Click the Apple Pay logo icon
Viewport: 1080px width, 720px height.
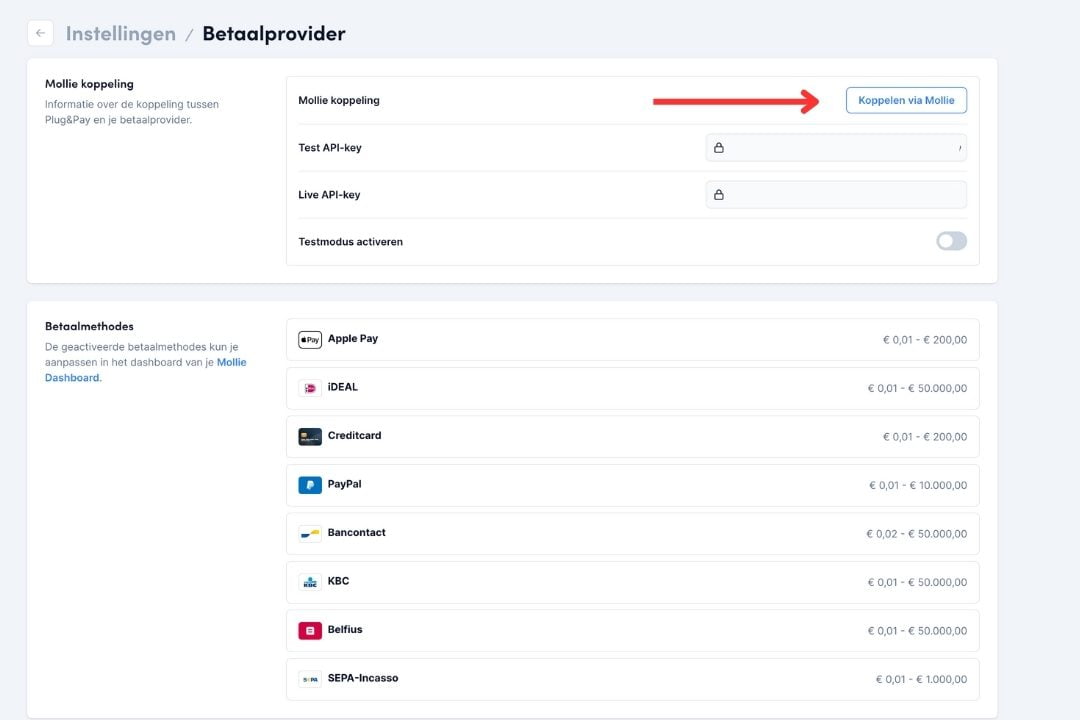(x=310, y=340)
